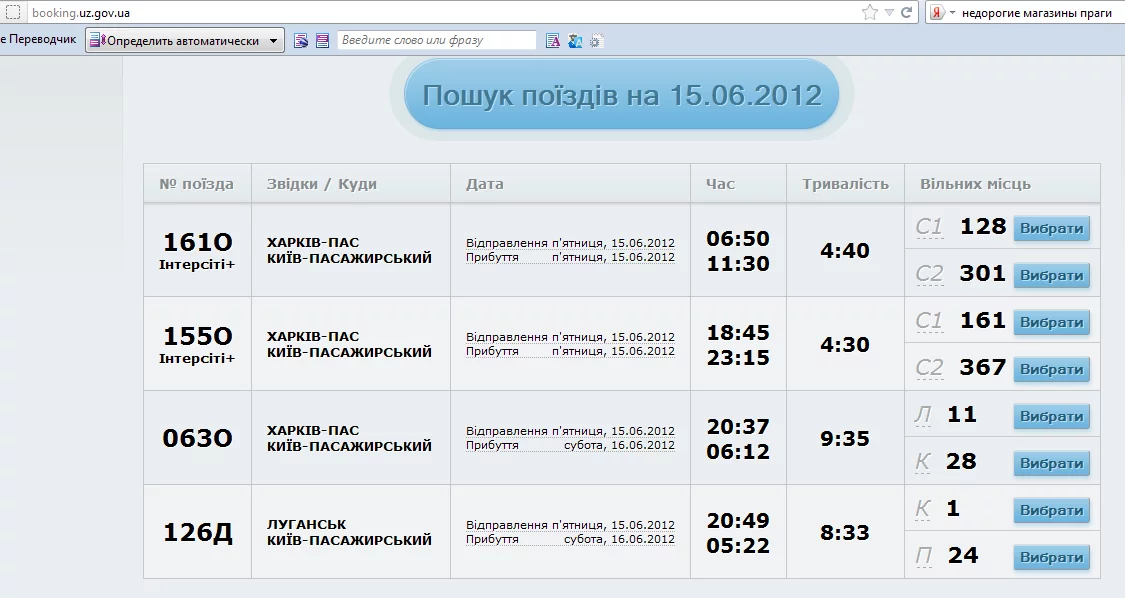
Task: Click the site identity icon in the address bar
Action: 13,12
